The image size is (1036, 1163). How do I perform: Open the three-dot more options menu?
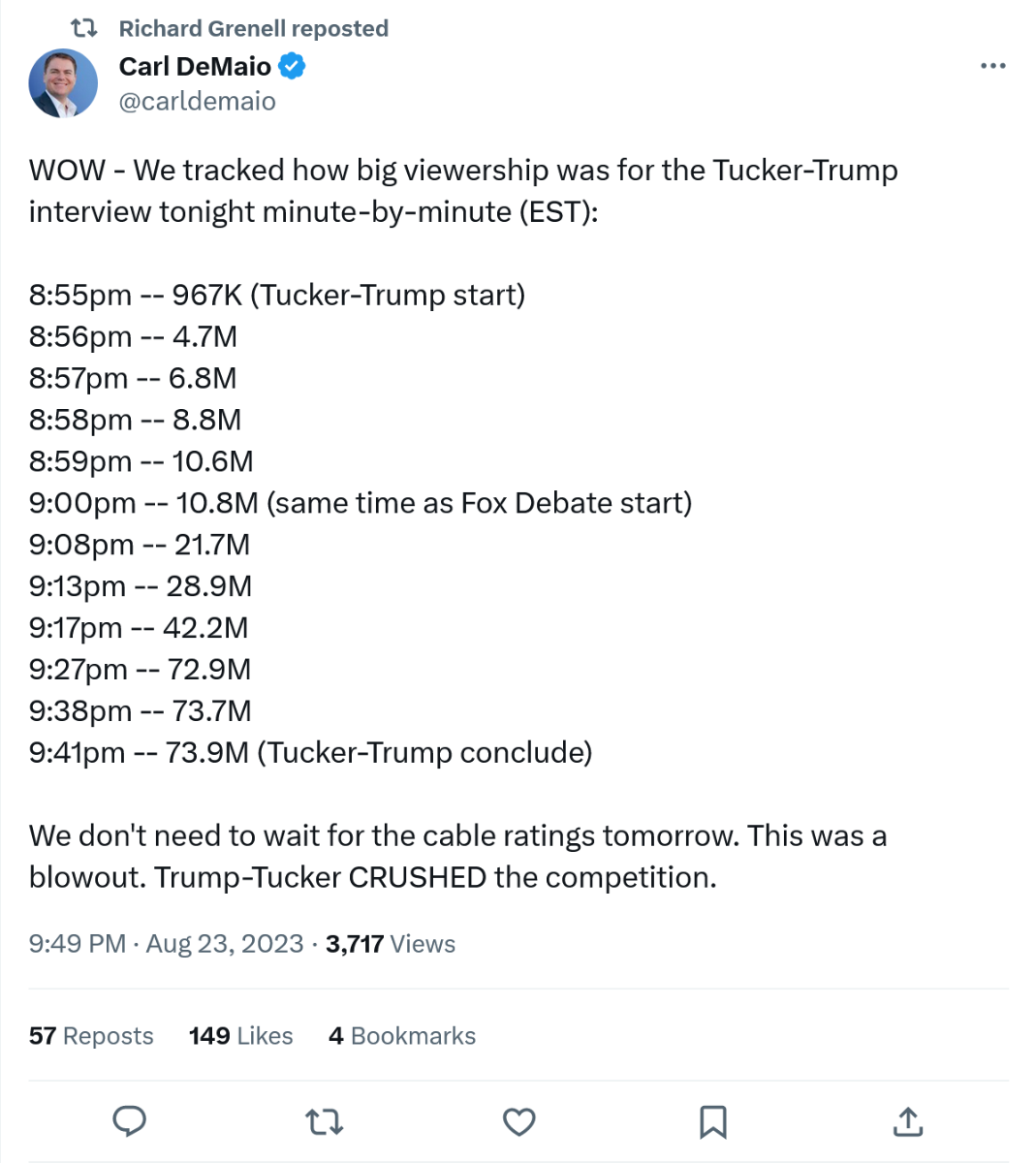coord(992,66)
